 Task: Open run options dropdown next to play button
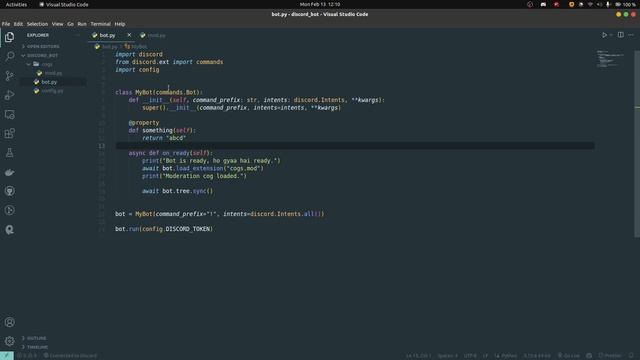point(611,35)
